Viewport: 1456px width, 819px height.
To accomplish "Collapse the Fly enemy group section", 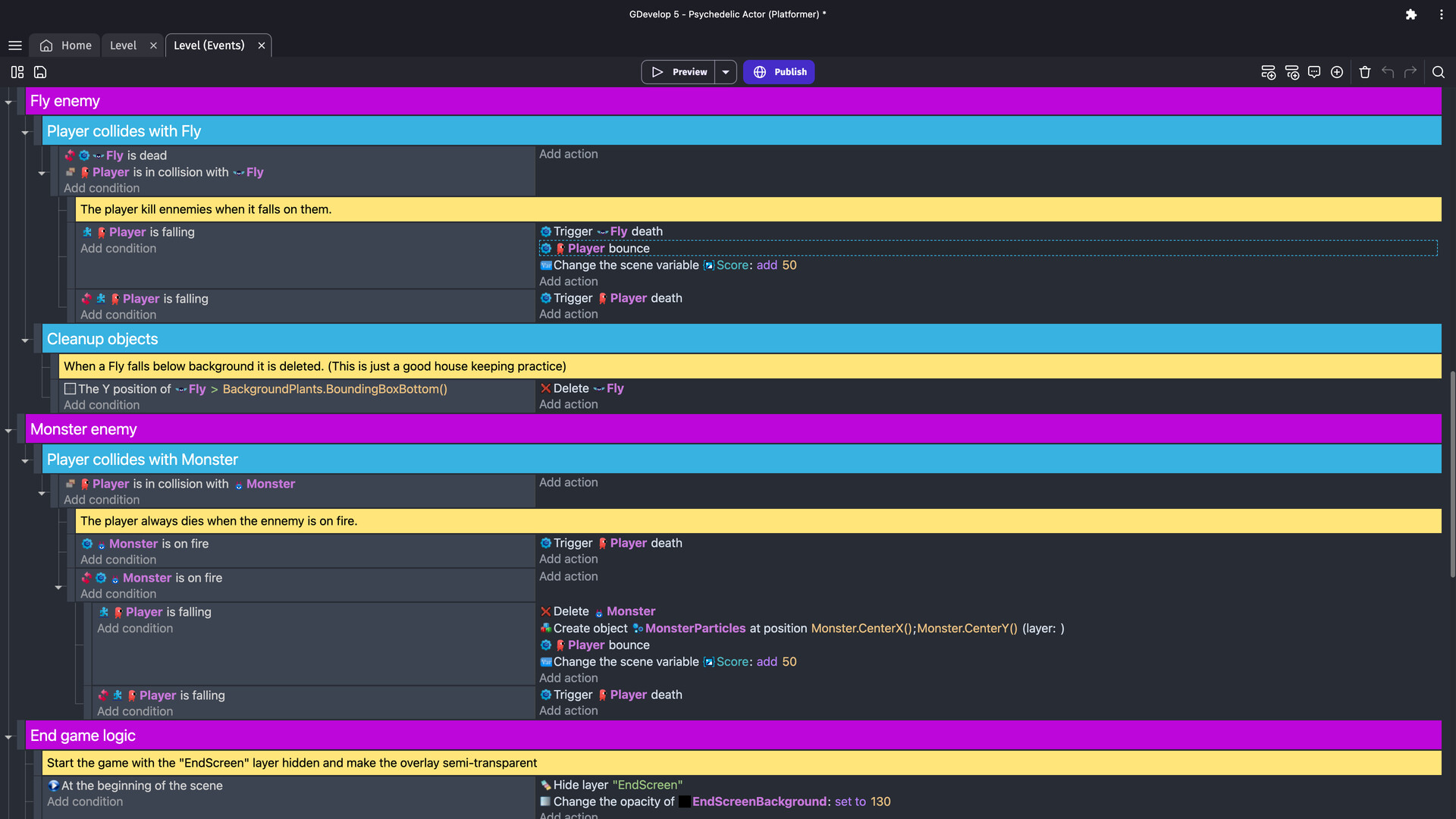I will click(8, 101).
